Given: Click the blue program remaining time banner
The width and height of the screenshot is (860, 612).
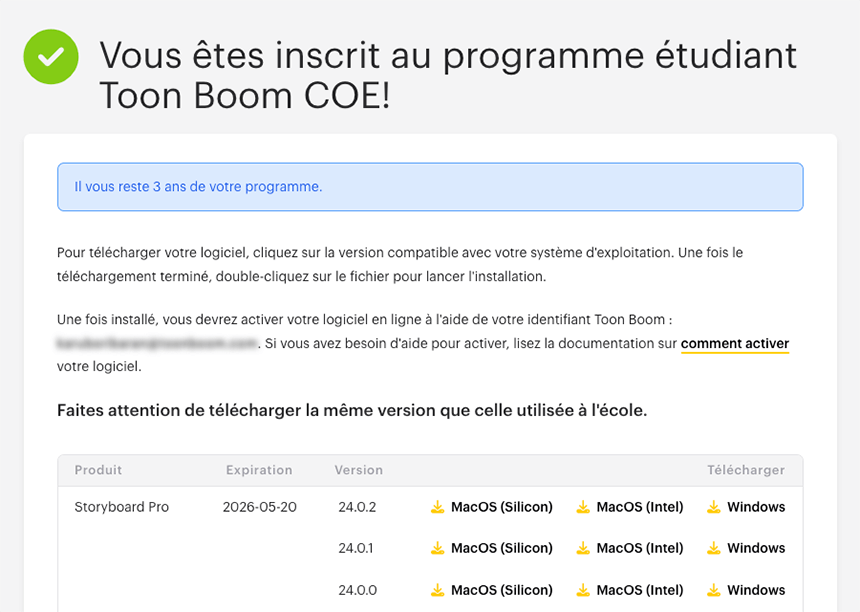Looking at the screenshot, I should (430, 187).
